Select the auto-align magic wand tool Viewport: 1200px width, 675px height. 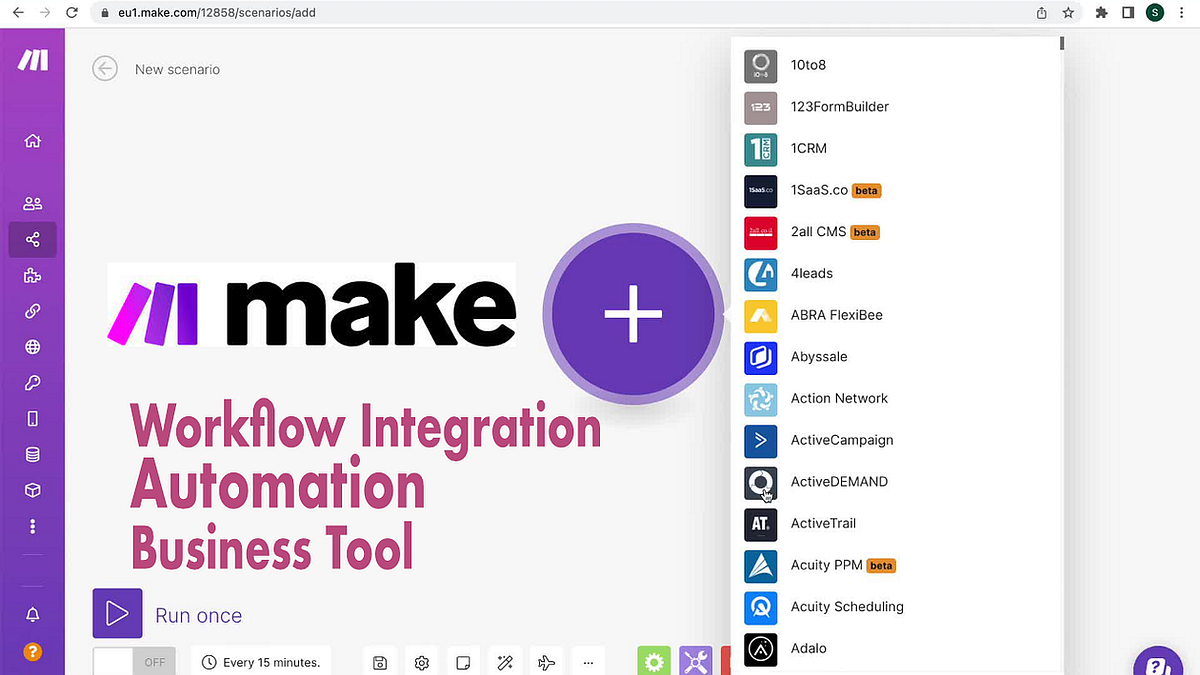click(x=504, y=661)
